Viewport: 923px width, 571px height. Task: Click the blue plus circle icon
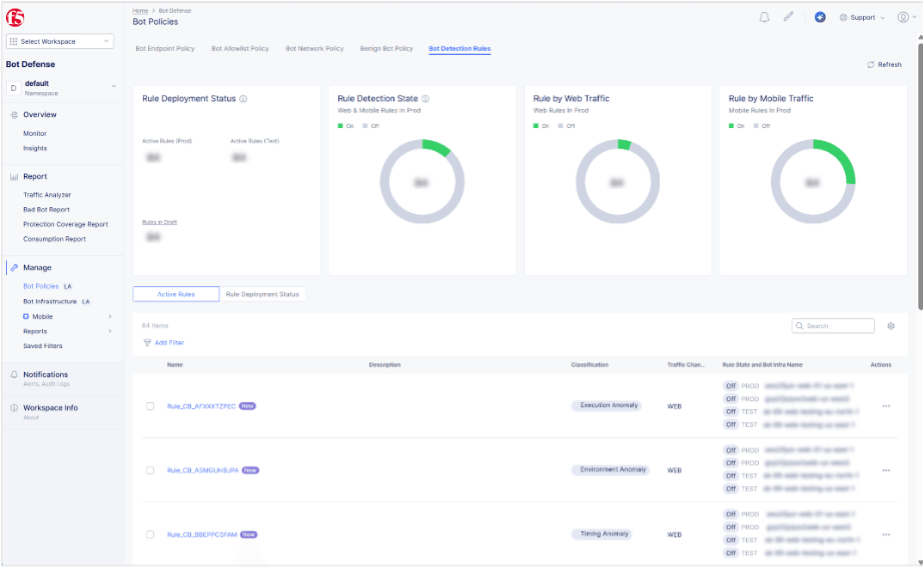point(819,17)
